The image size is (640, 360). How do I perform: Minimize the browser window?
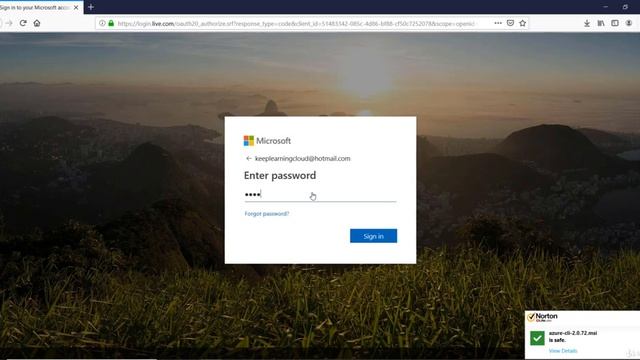click(606, 7)
